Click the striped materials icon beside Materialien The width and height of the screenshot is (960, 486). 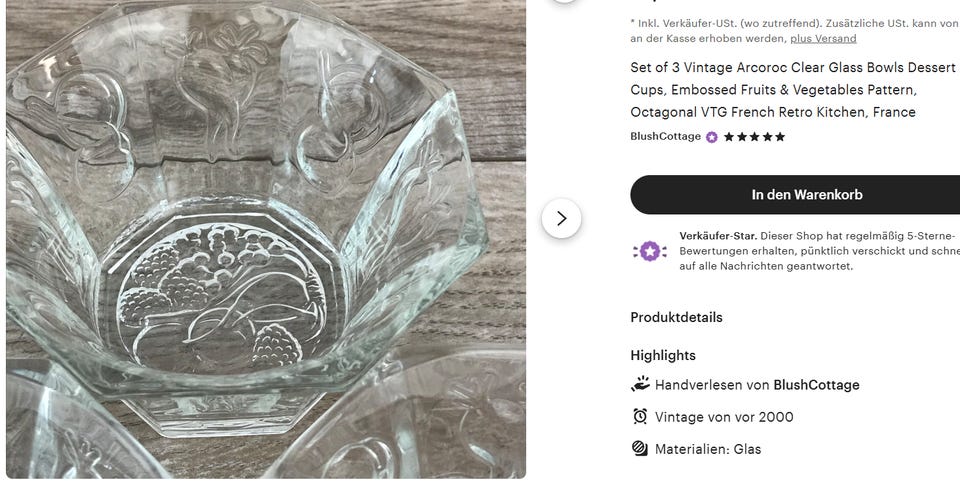coord(640,449)
